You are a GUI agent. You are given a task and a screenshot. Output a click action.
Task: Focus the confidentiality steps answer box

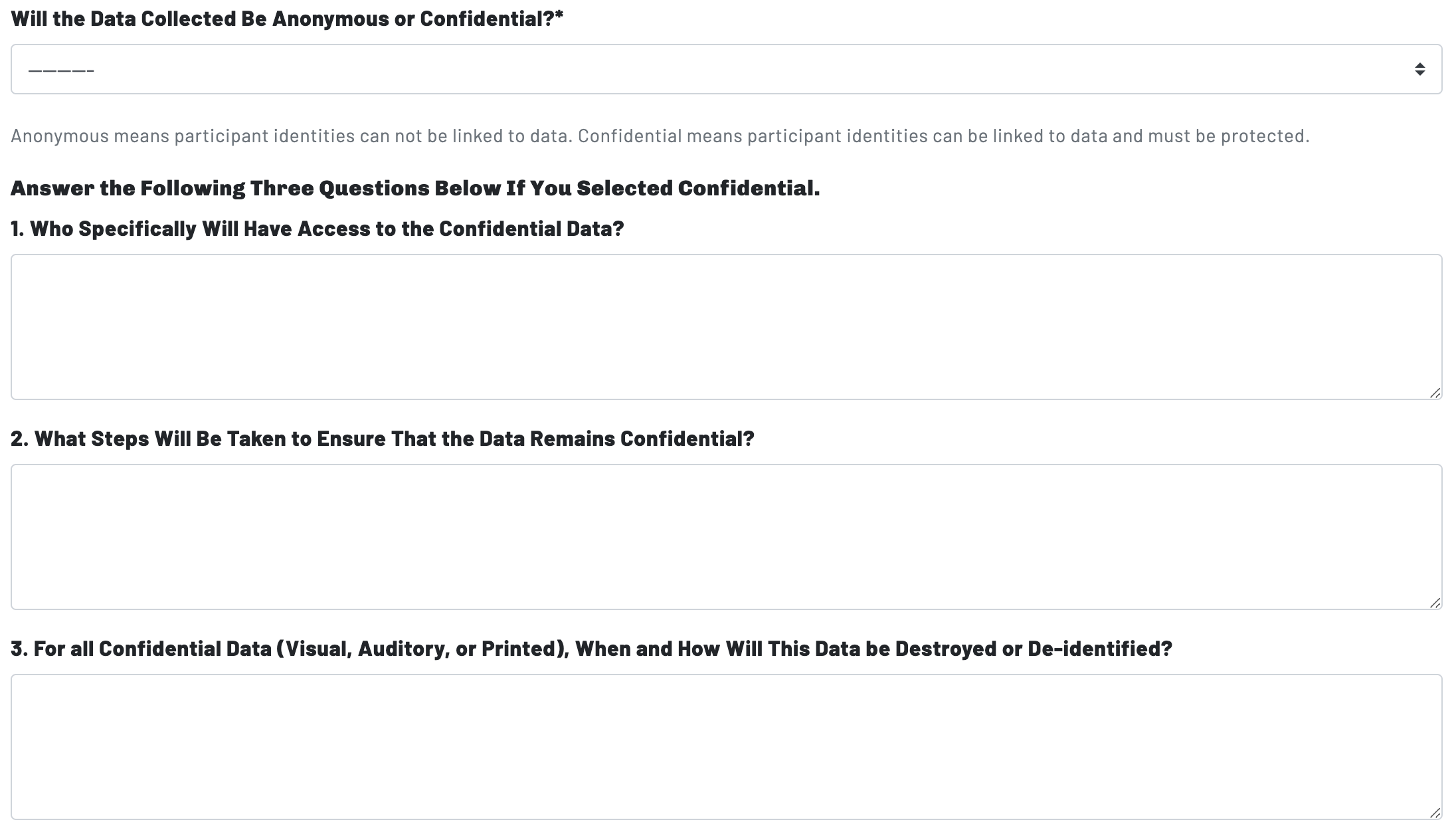pyautogui.click(x=725, y=536)
